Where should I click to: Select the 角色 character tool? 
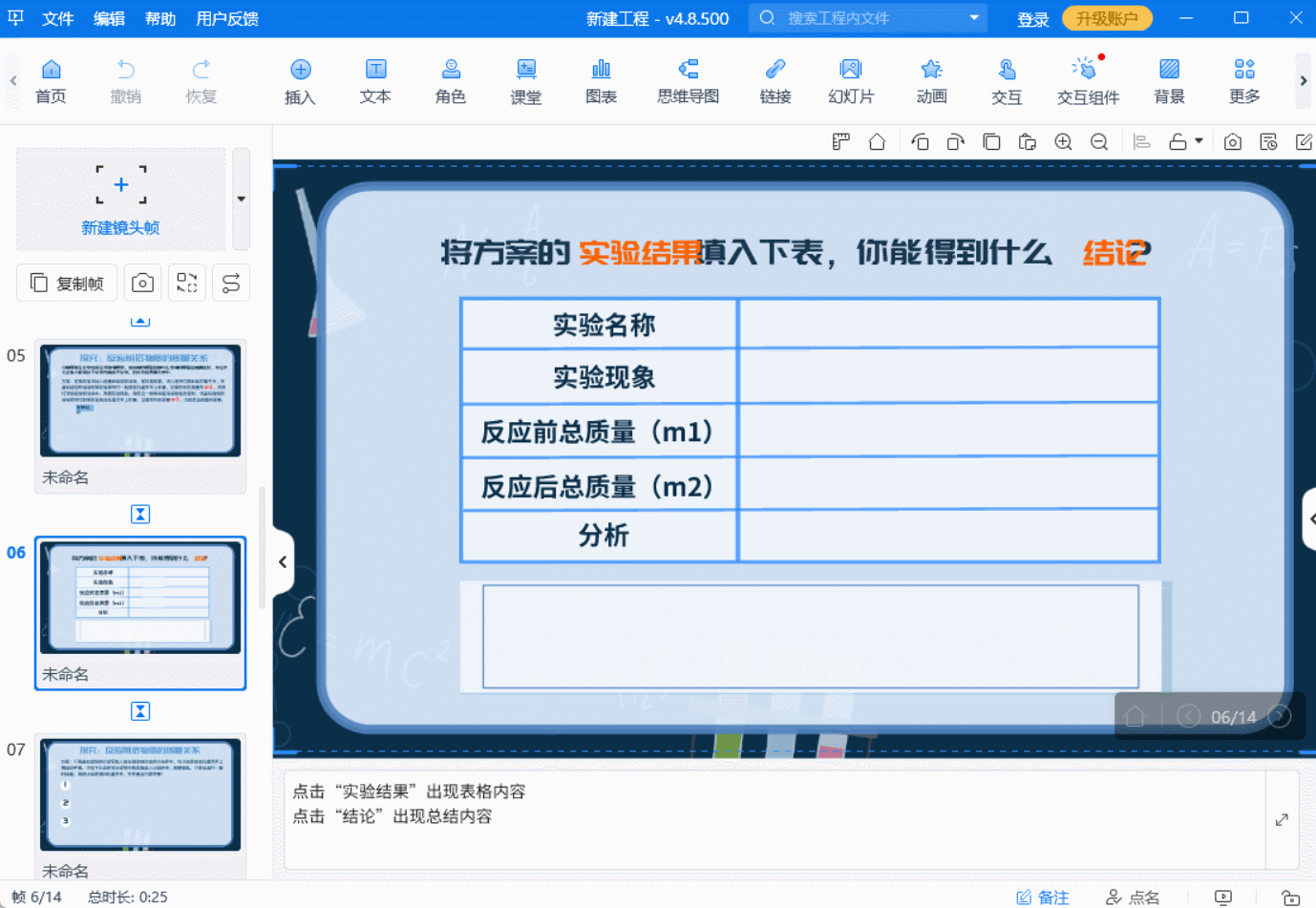(x=450, y=80)
